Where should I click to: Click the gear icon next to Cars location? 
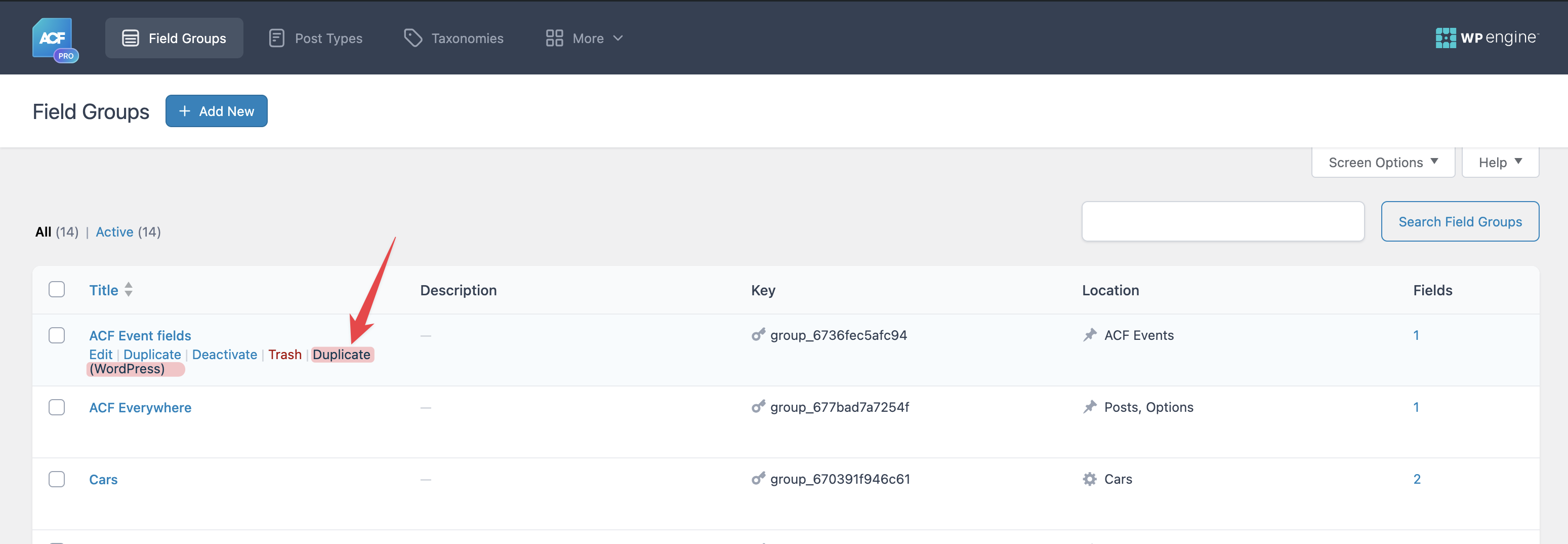click(1090, 479)
